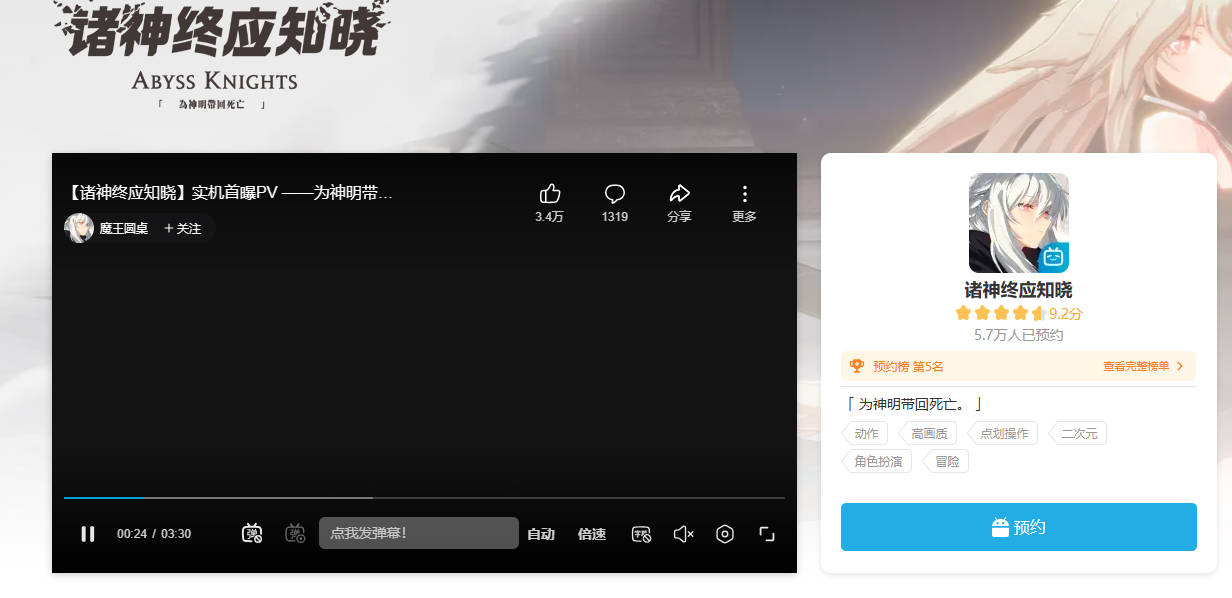This screenshot has width=1232, height=598.
Task: Select the 点划操作 tag
Action: 1003,433
